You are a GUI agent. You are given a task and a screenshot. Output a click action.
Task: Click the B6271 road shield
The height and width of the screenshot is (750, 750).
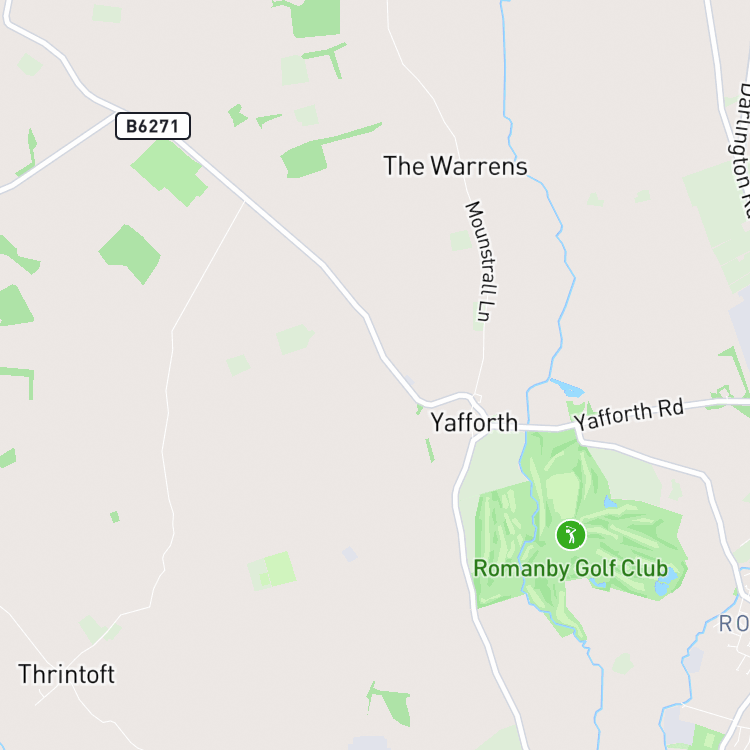point(153,126)
